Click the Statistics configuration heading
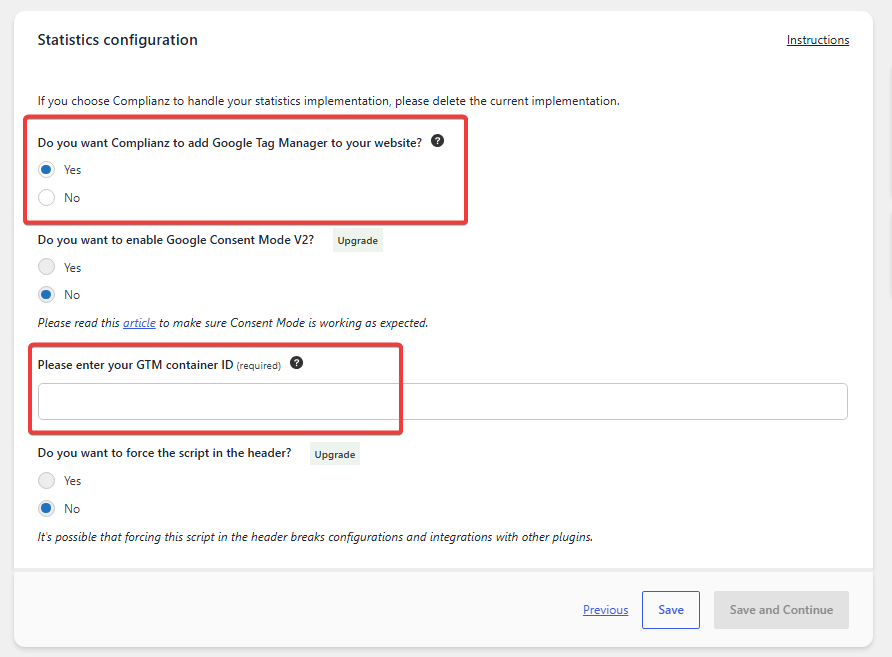 [118, 40]
